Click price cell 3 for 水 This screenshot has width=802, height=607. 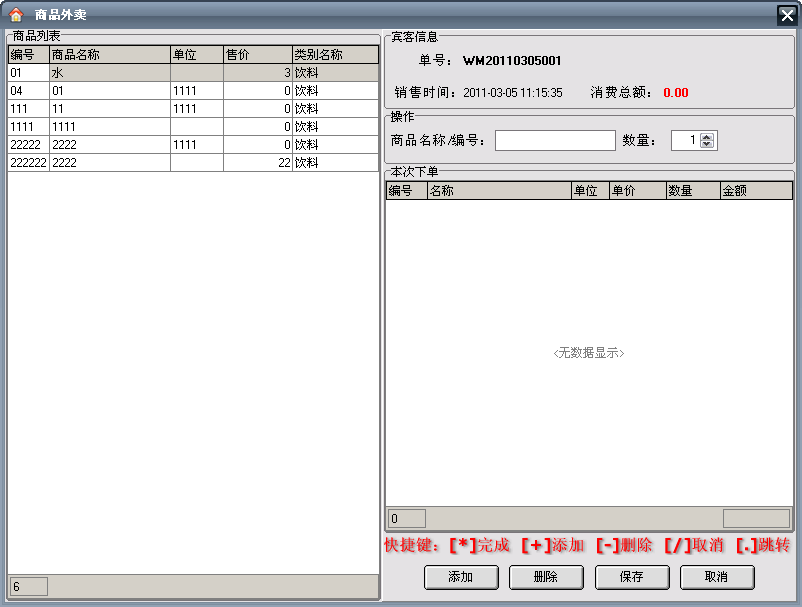pyautogui.click(x=258, y=73)
